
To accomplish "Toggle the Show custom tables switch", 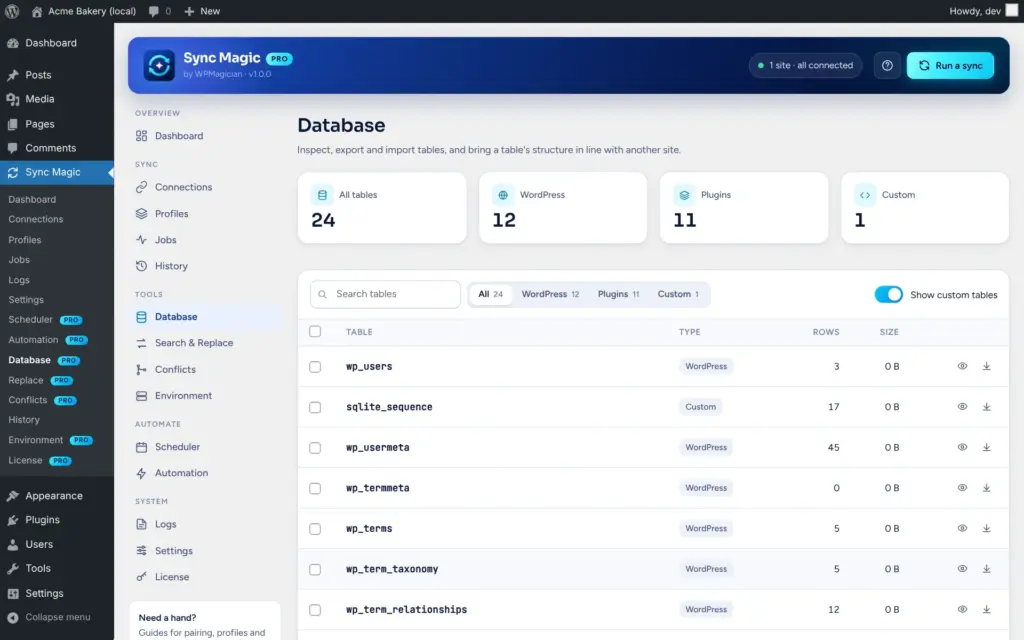I will 888,295.
